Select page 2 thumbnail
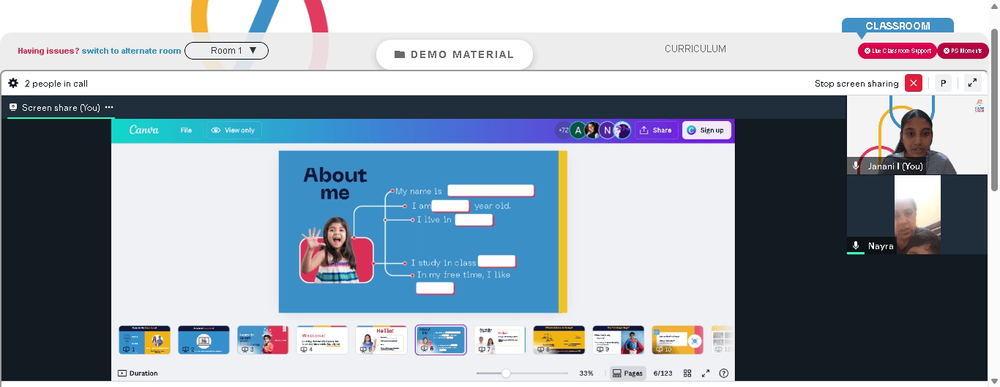 tap(203, 340)
